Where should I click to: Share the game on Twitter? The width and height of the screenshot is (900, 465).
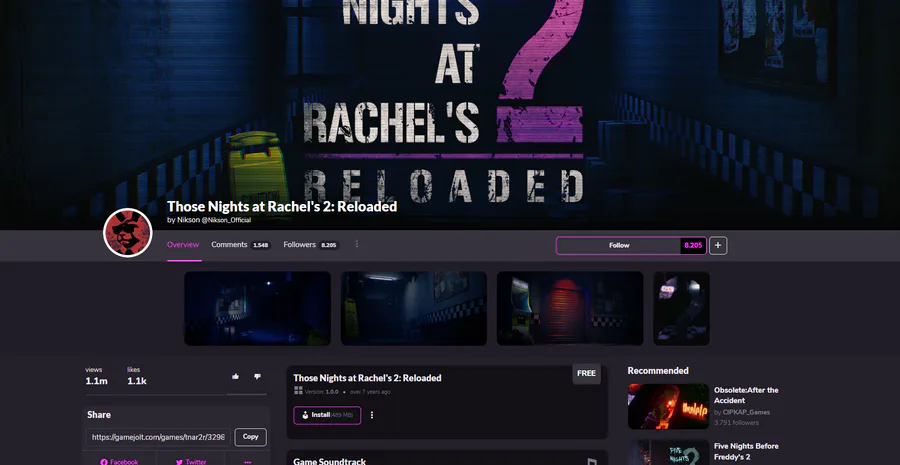pos(191,462)
